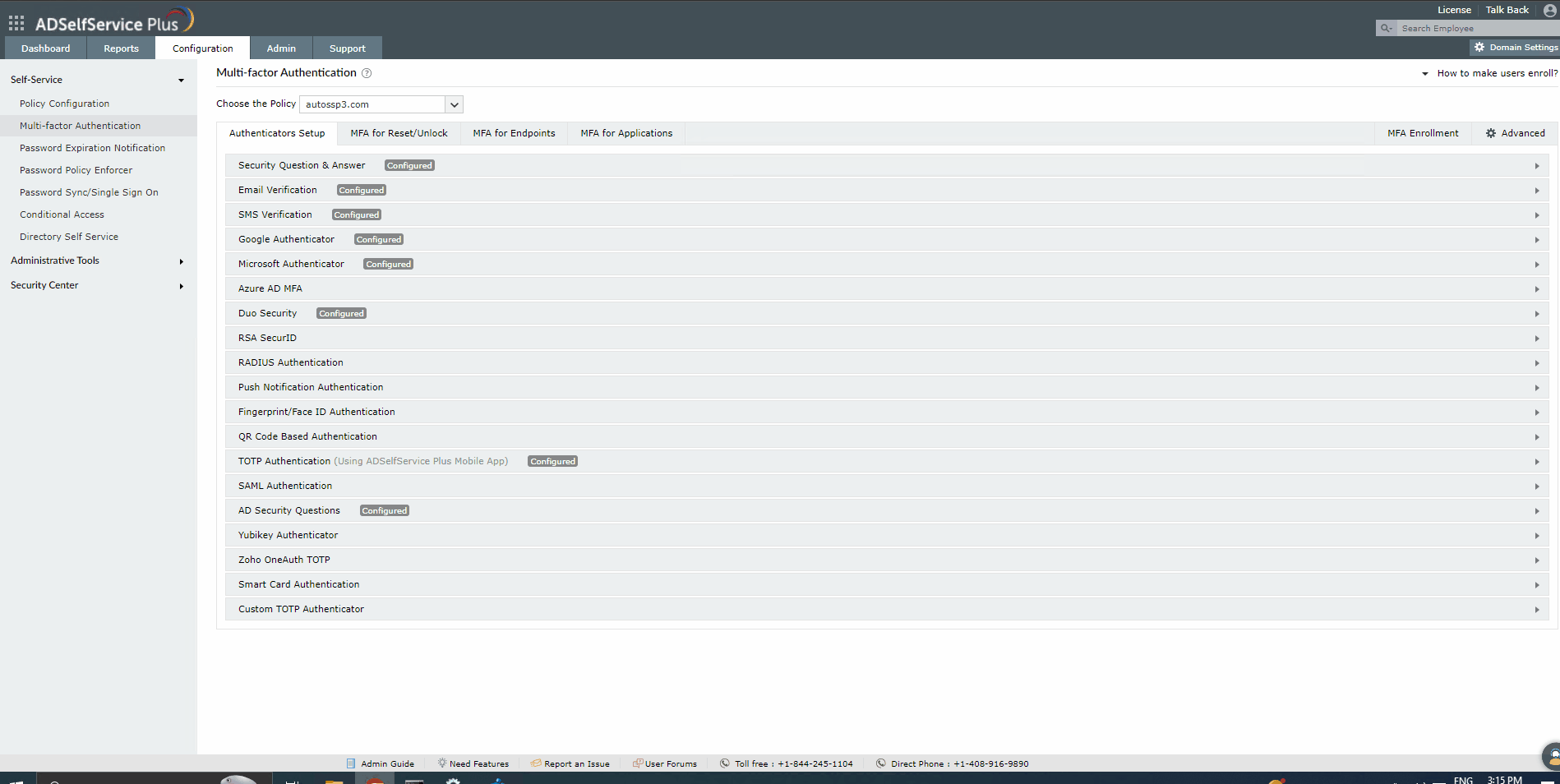Click the search magnifier dropdown icon
The image size is (1560, 784).
point(1387,28)
